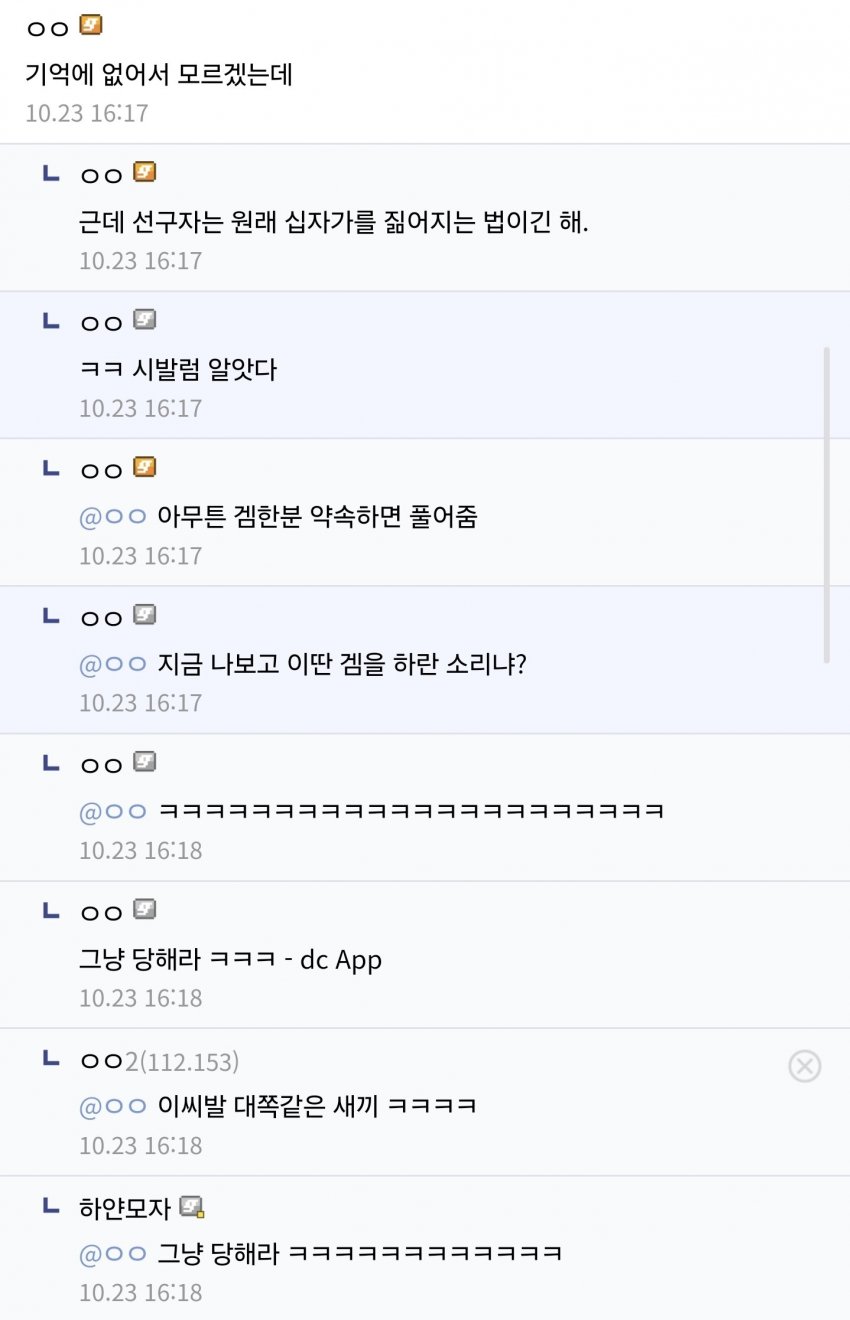Image resolution: width=850 pixels, height=1320 pixels.
Task: Click the top comment text 기억에 없어서 모르겠는데
Action: 159,75
